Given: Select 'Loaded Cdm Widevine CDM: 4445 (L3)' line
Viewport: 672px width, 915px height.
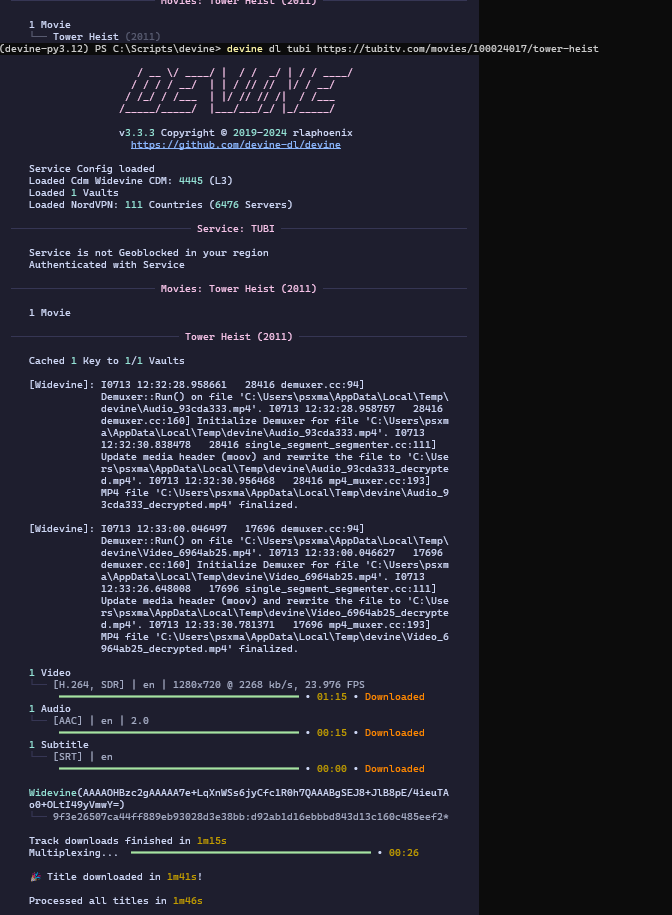Looking at the screenshot, I should coord(131,181).
